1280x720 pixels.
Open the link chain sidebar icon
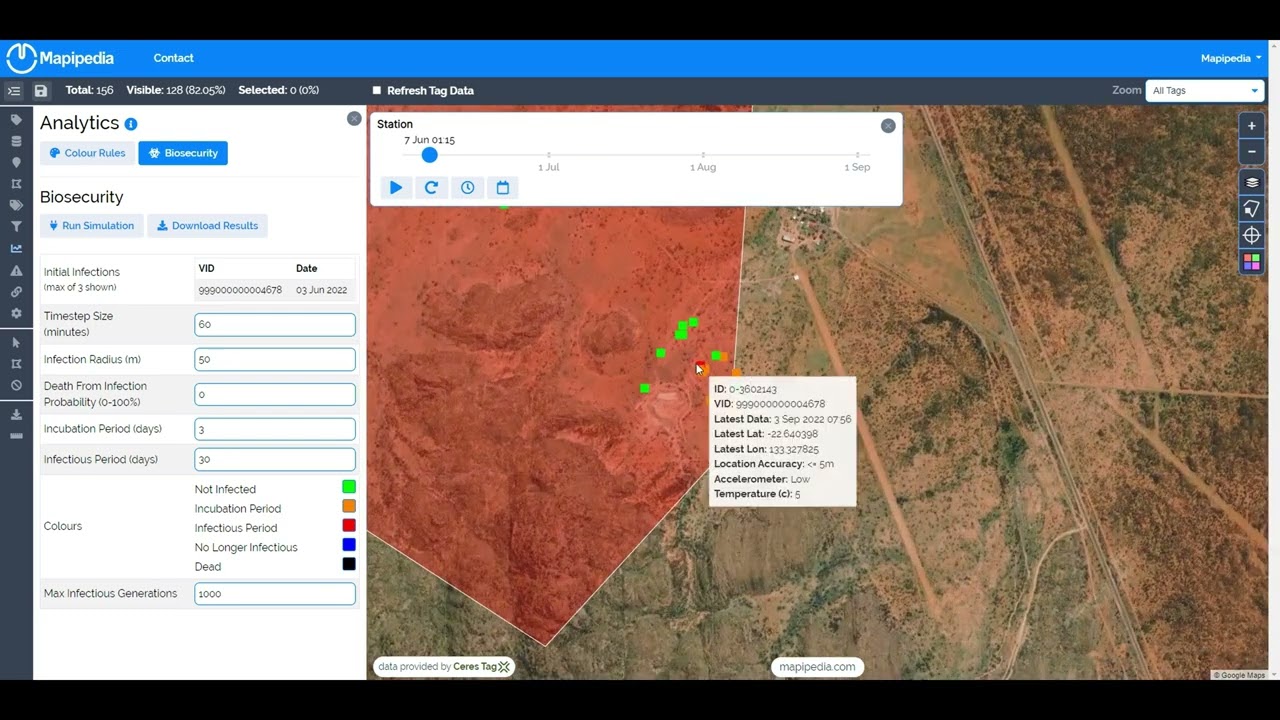click(16, 292)
